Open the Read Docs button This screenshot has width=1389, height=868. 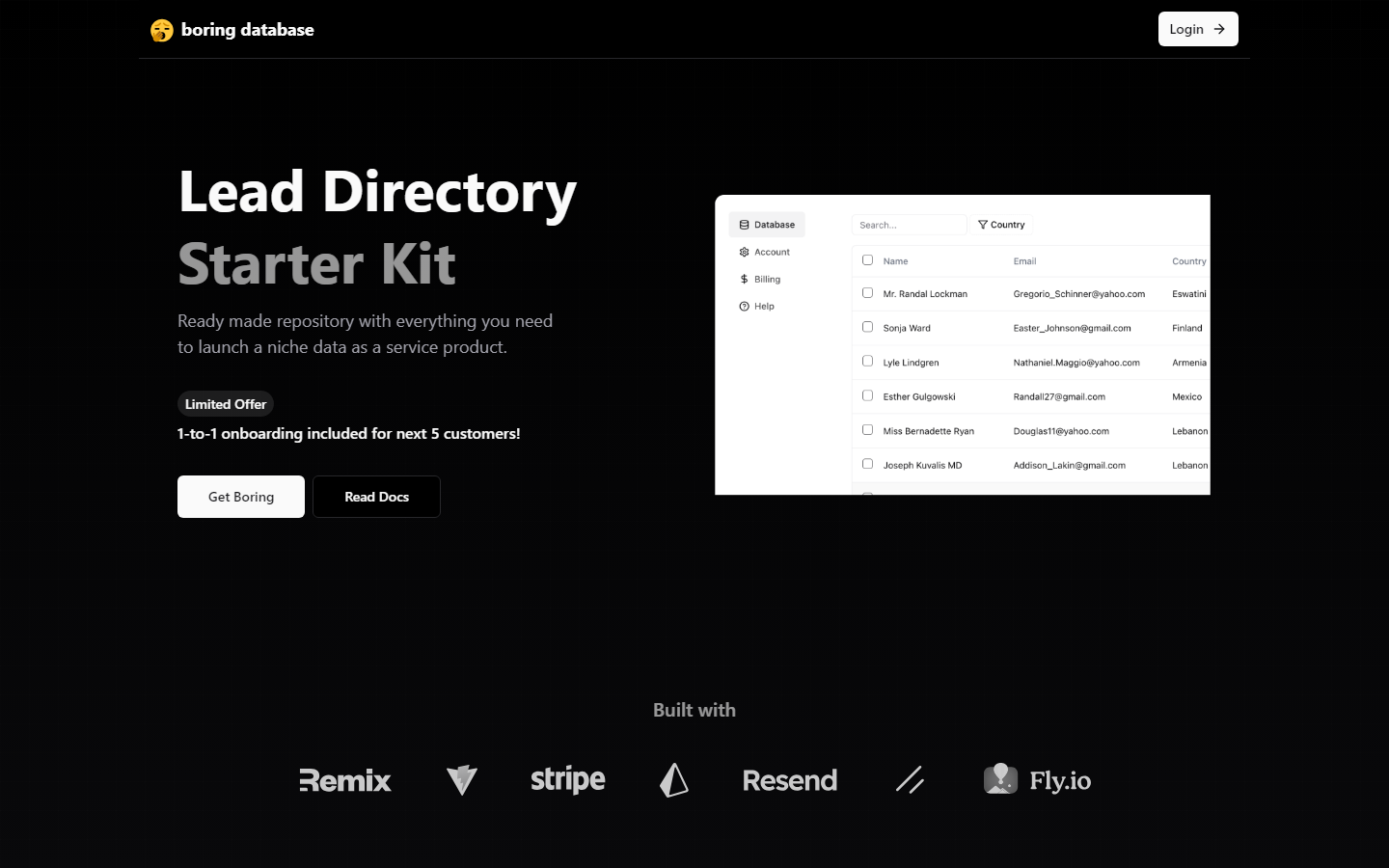click(x=376, y=497)
